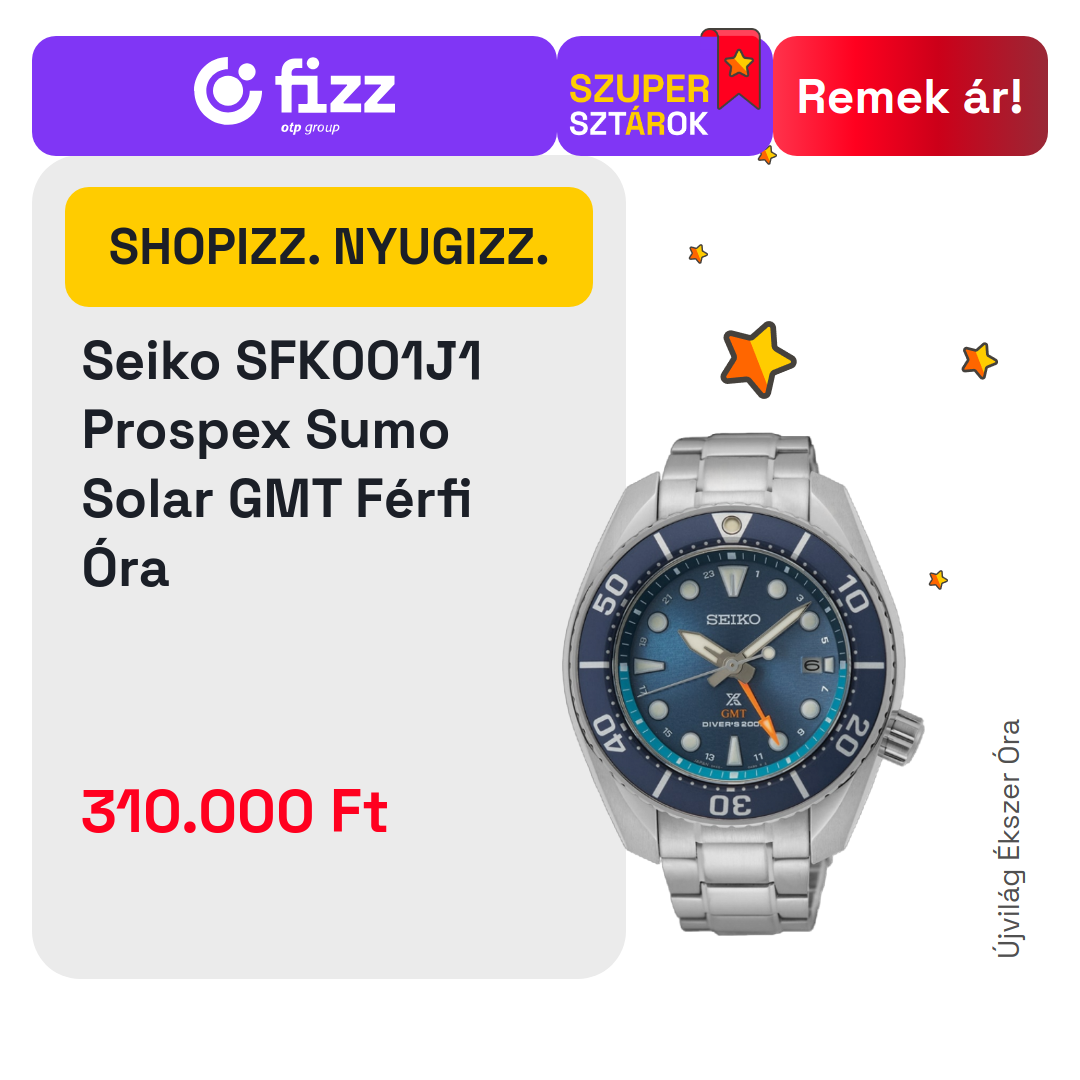Click the small star near the yellow banner
This screenshot has height=1080, width=1080.
pos(698,253)
